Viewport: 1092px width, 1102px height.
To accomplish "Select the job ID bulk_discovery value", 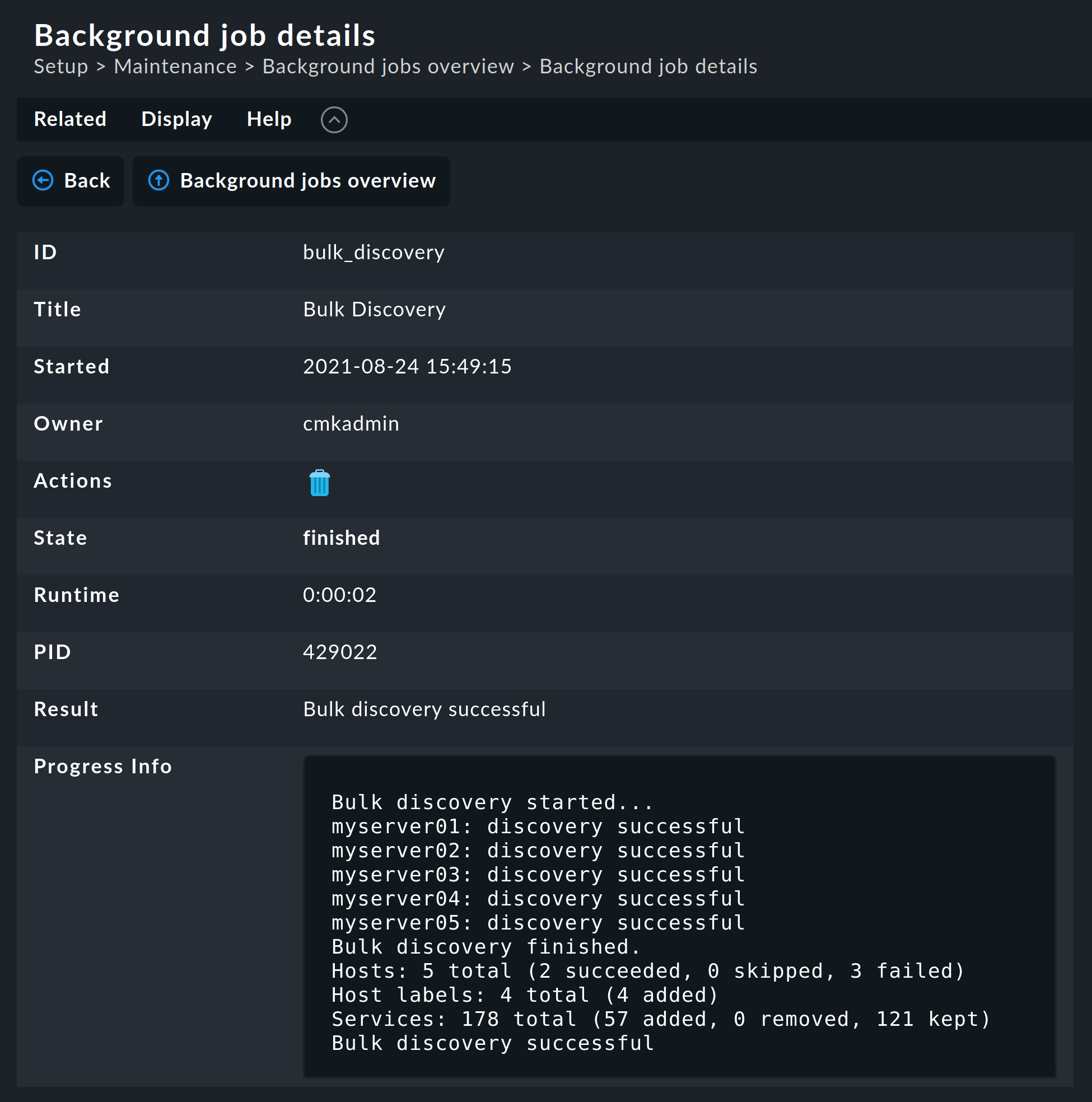I will click(374, 252).
